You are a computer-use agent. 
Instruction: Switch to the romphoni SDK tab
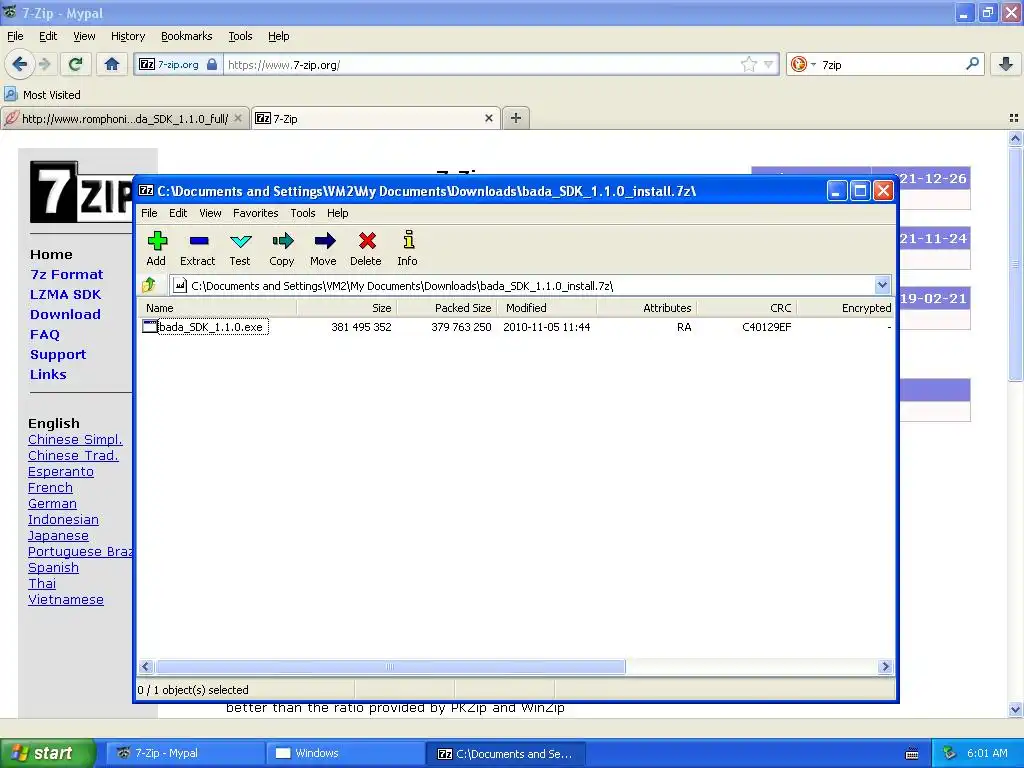pos(124,118)
